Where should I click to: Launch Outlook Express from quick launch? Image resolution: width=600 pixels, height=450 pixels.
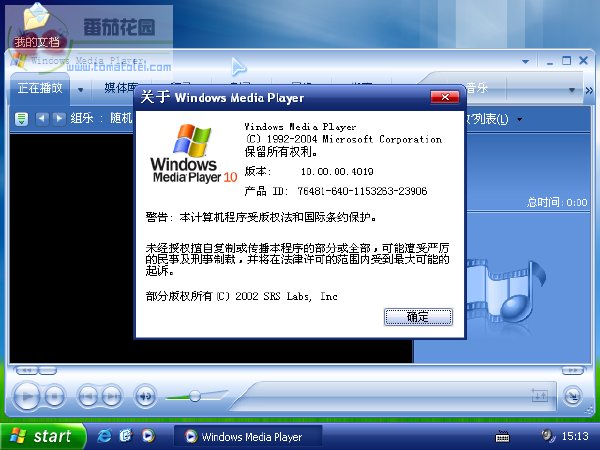tap(126, 436)
